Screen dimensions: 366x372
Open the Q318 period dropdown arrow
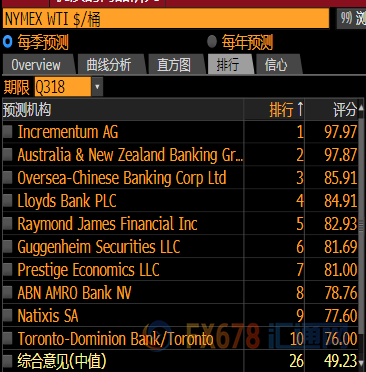[97, 87]
